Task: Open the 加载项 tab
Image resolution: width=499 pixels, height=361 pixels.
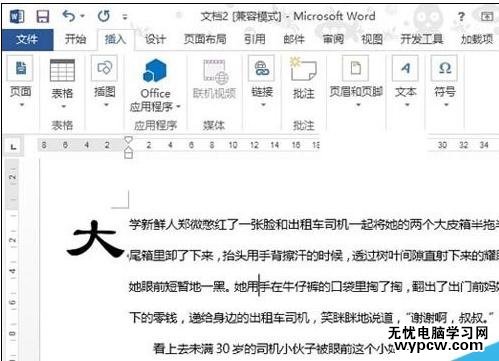Action: (x=477, y=39)
